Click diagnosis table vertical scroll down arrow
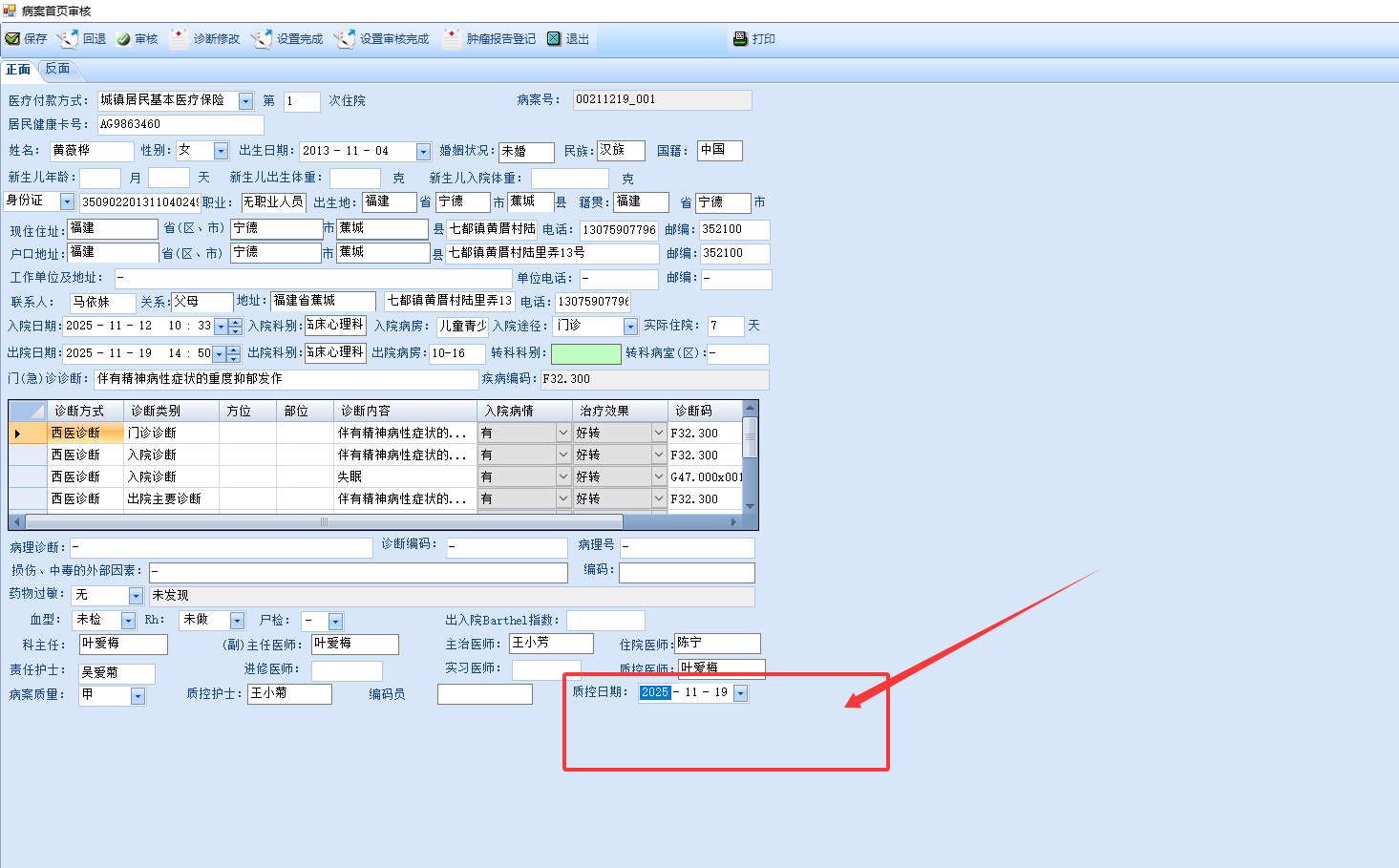The width and height of the screenshot is (1399, 868). 750,506
